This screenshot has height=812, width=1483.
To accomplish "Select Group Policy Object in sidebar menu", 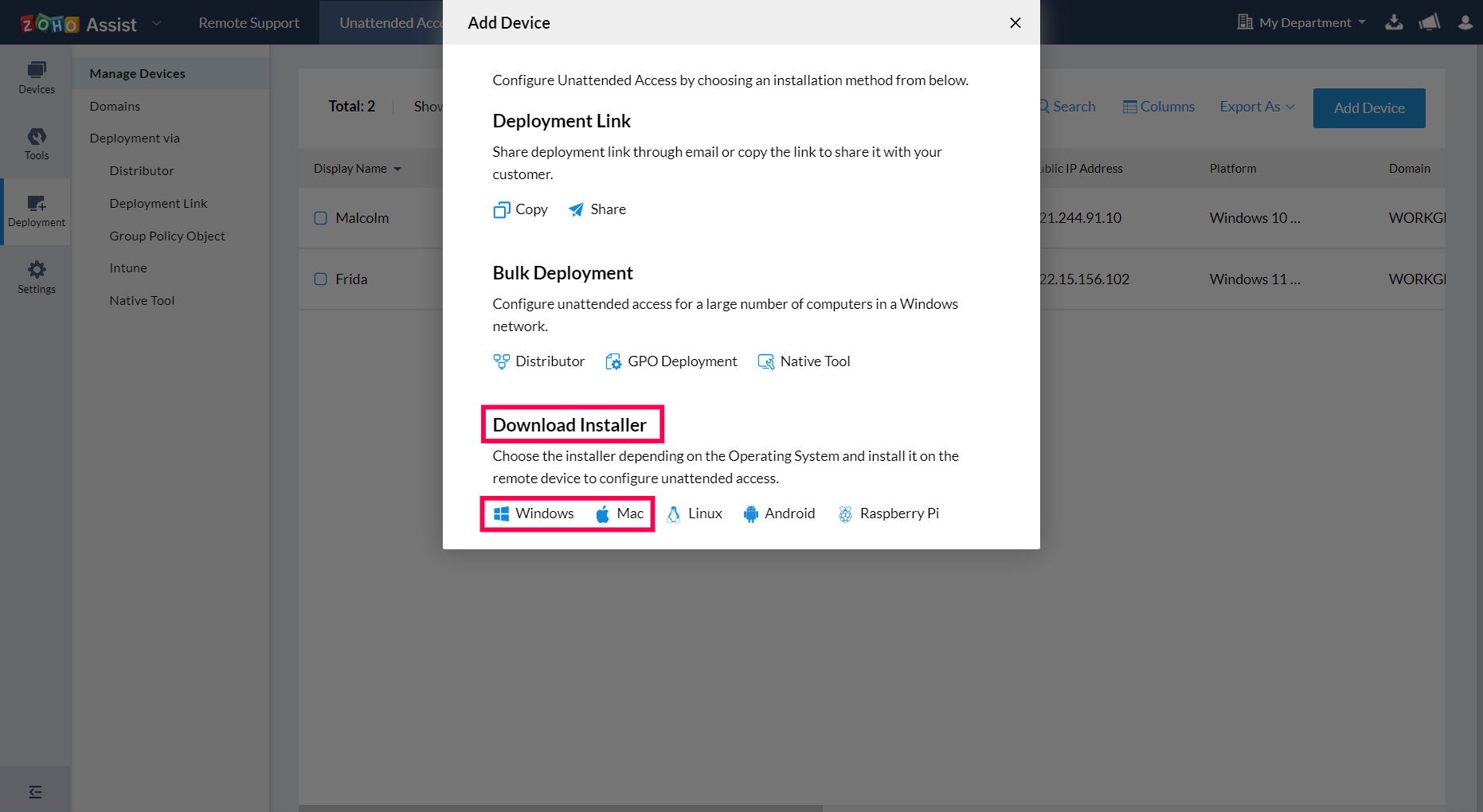I will coord(167,236).
